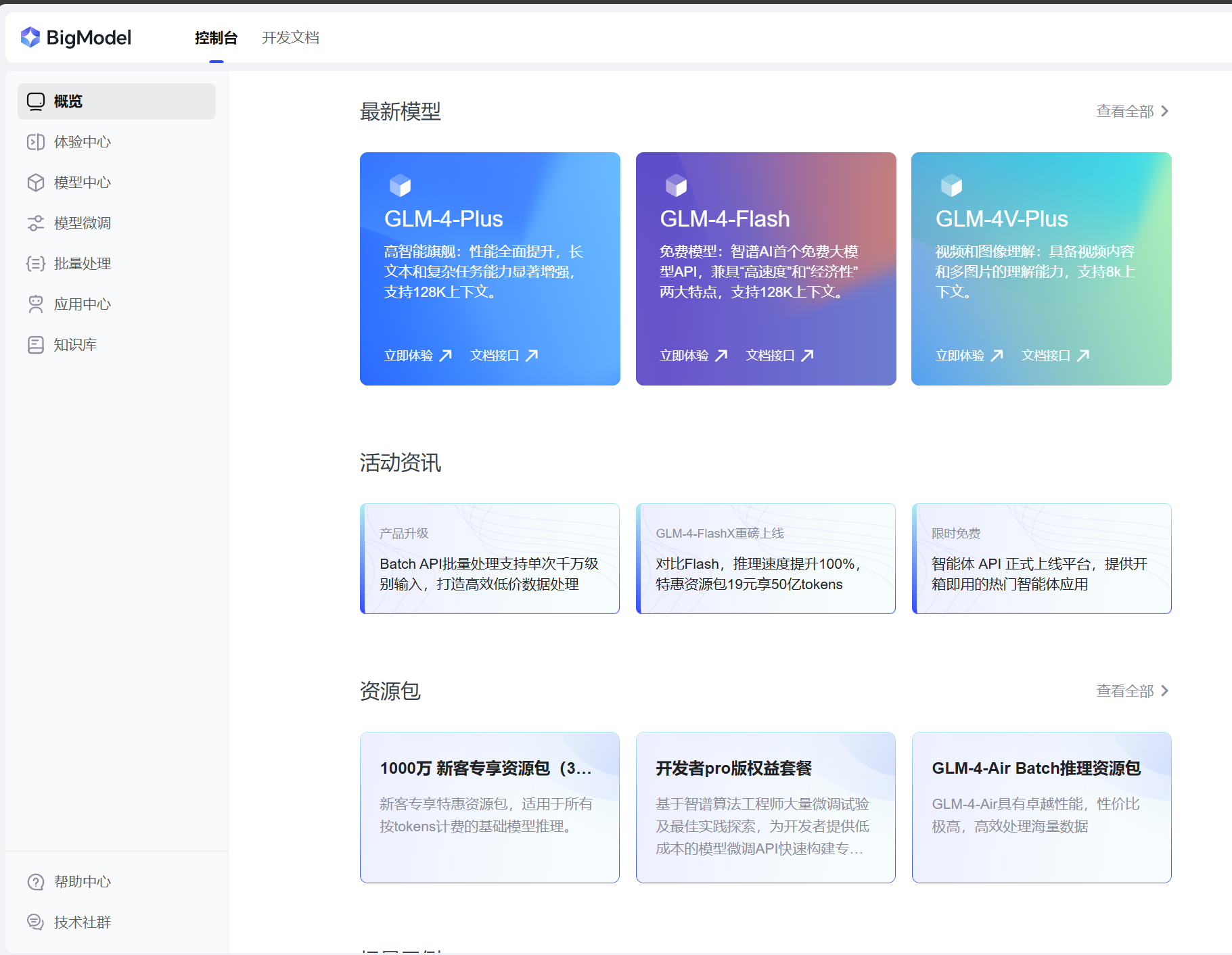Click the GLM-4-Plus model title
Viewport: 1232px width, 955px height.
444,219
